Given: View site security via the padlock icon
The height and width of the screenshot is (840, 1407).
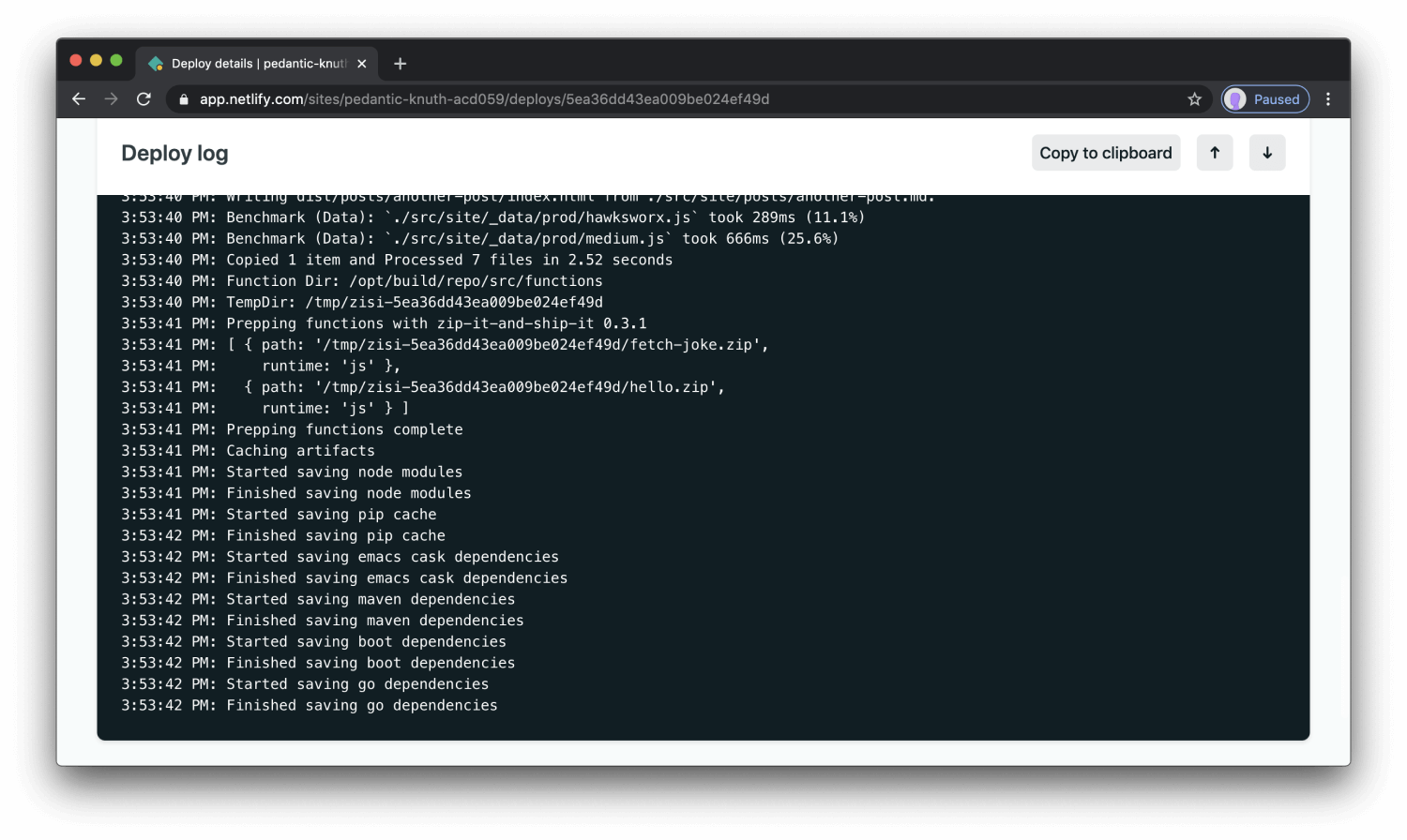Looking at the screenshot, I should tap(184, 98).
